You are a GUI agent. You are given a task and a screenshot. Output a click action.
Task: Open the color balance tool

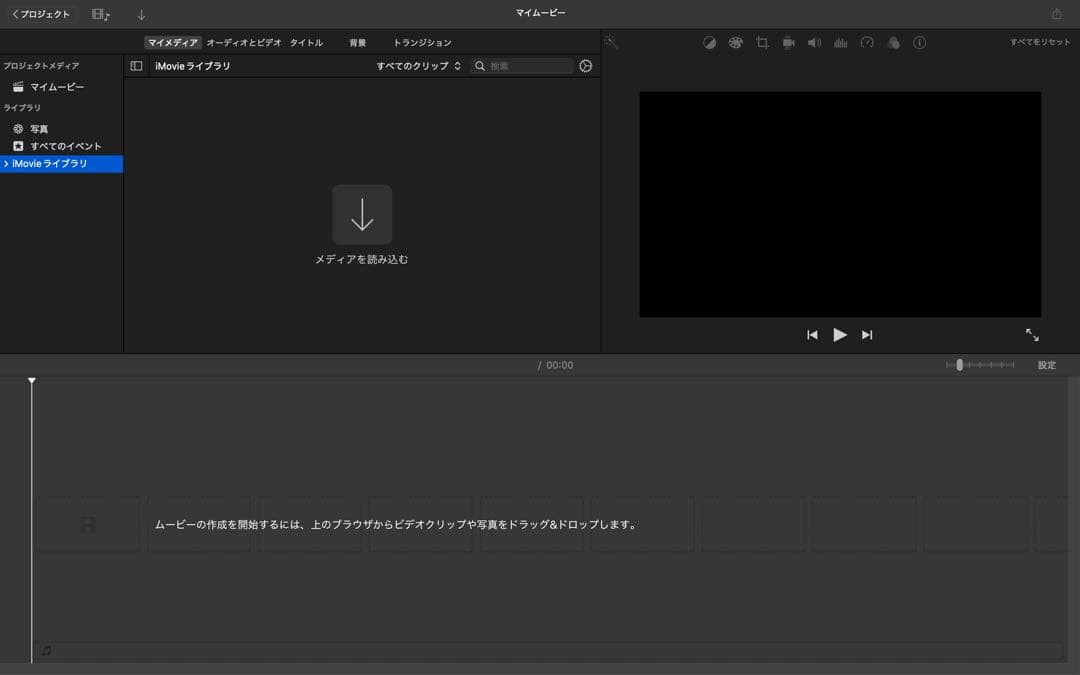(x=709, y=43)
